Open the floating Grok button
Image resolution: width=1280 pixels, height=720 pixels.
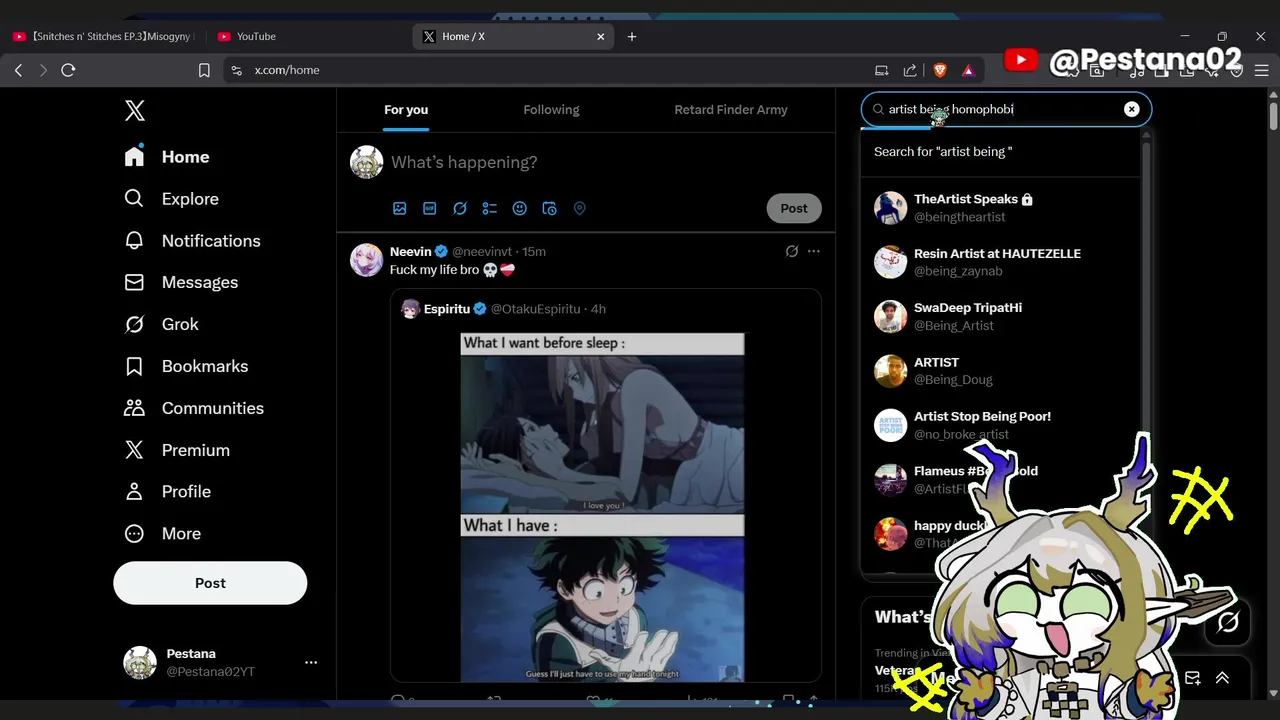point(1228,622)
